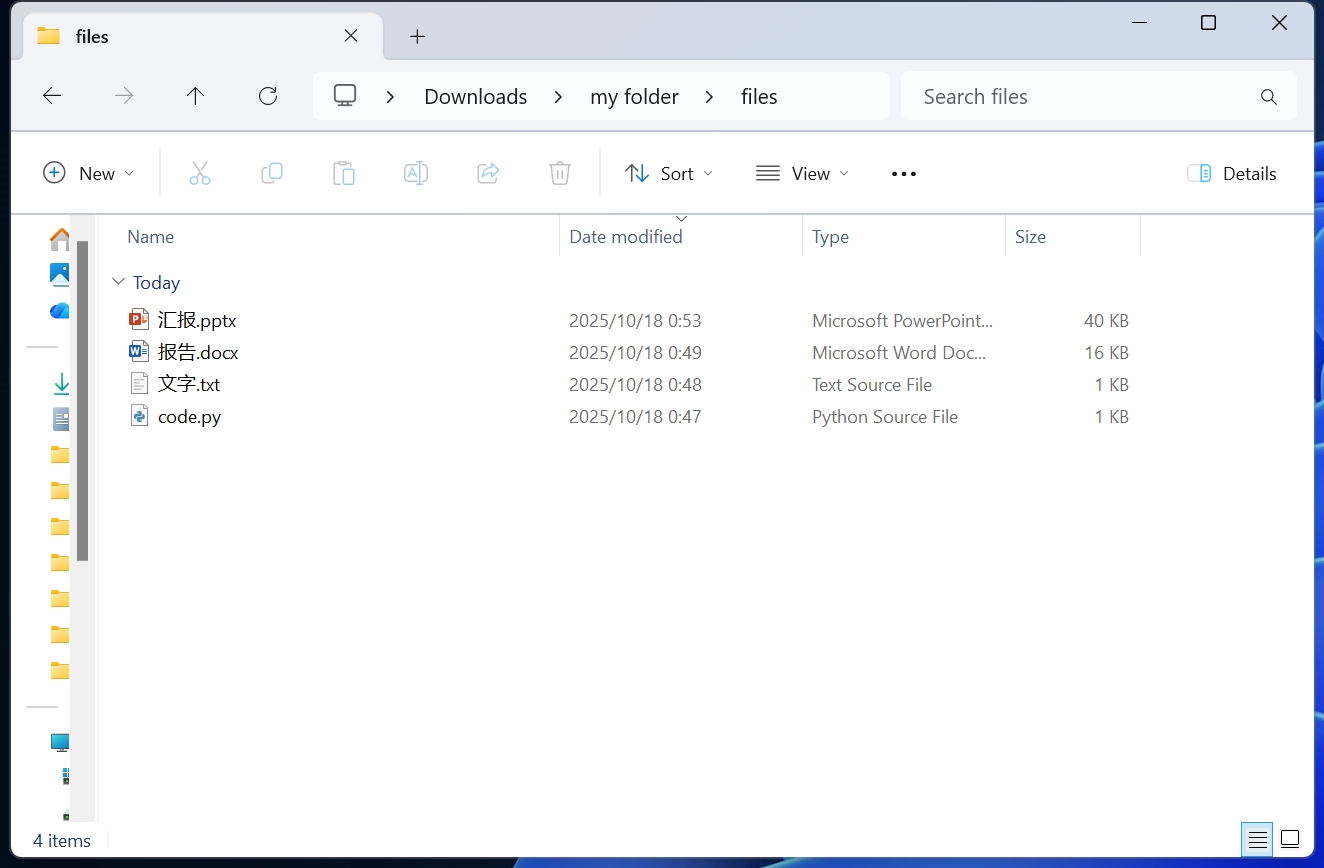Go up one directory level

[196, 96]
